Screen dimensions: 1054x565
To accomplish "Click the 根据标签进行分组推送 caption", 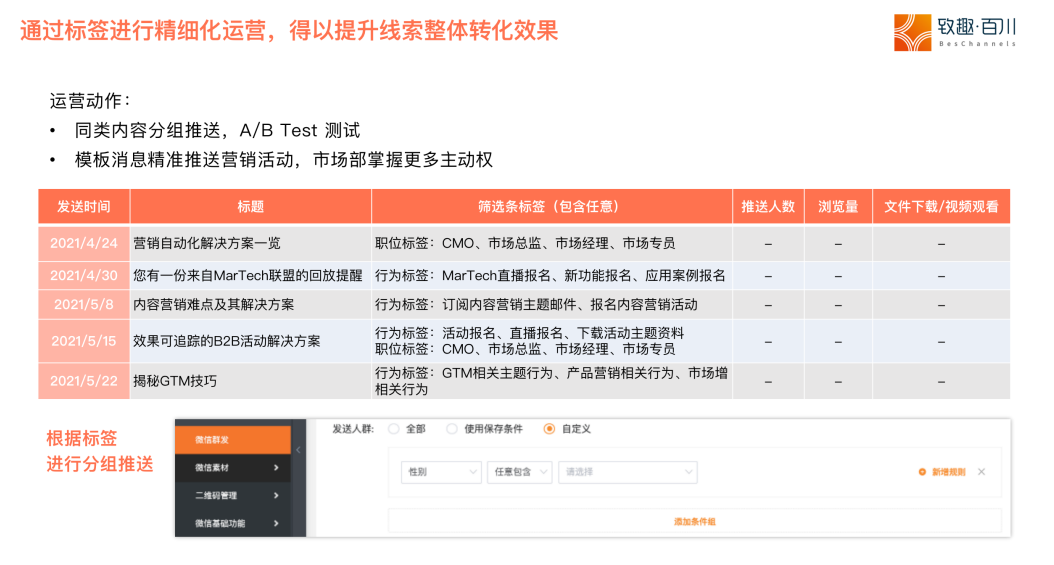I will click(99, 451).
